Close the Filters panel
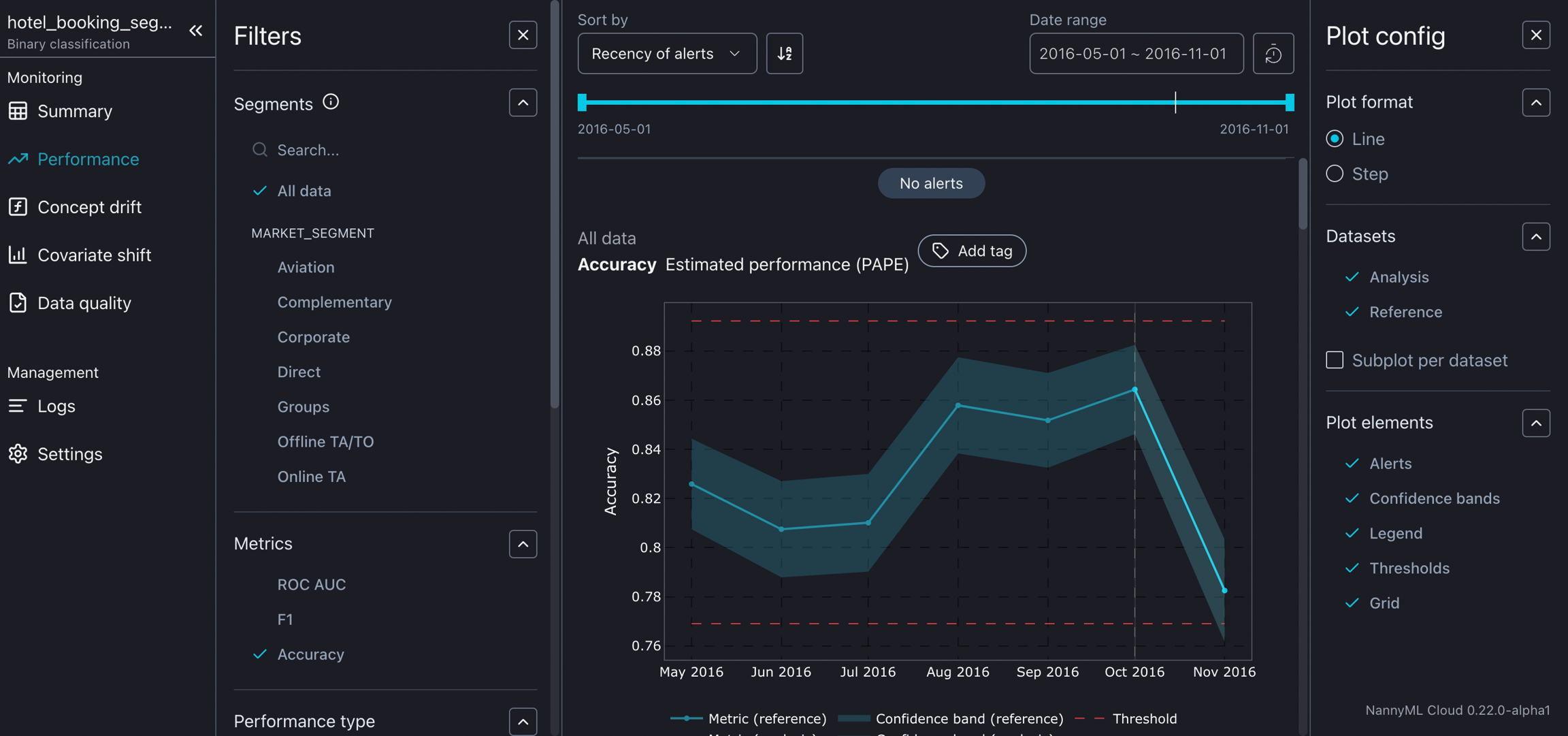1568x736 pixels. (523, 35)
